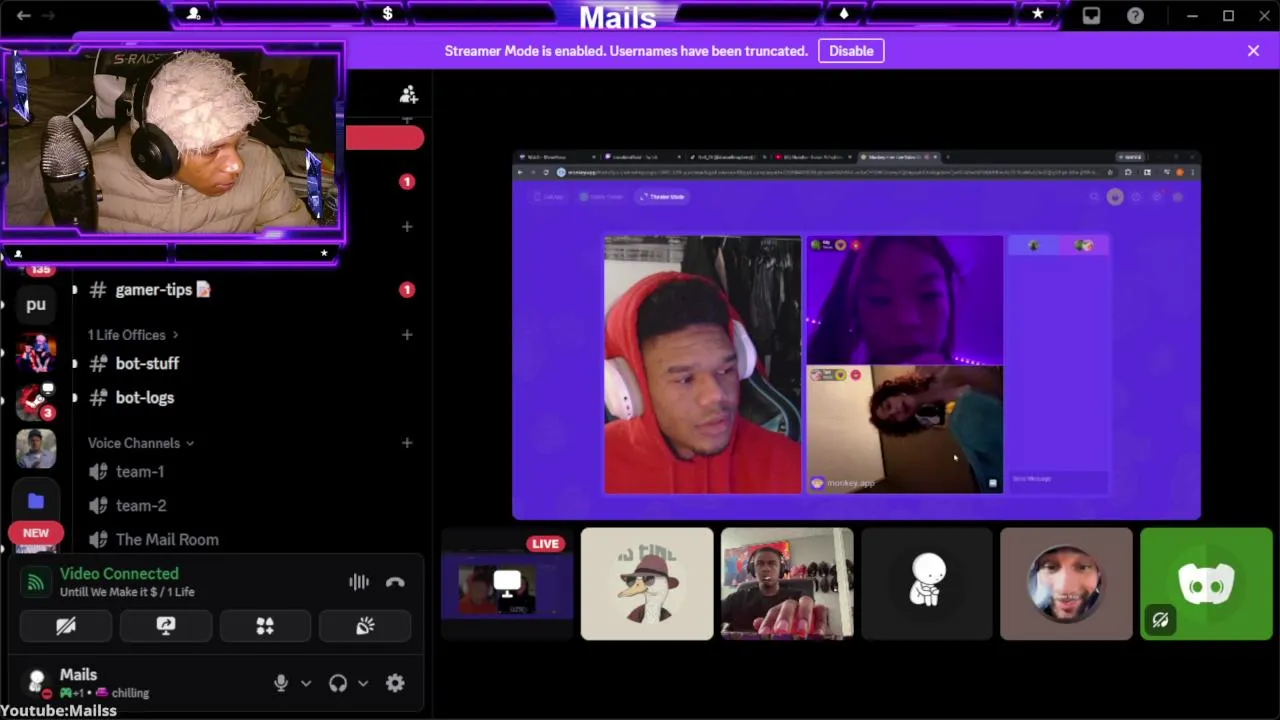Select the webcam participant in black shirt
This screenshot has height=720, width=1280.
[x=787, y=584]
